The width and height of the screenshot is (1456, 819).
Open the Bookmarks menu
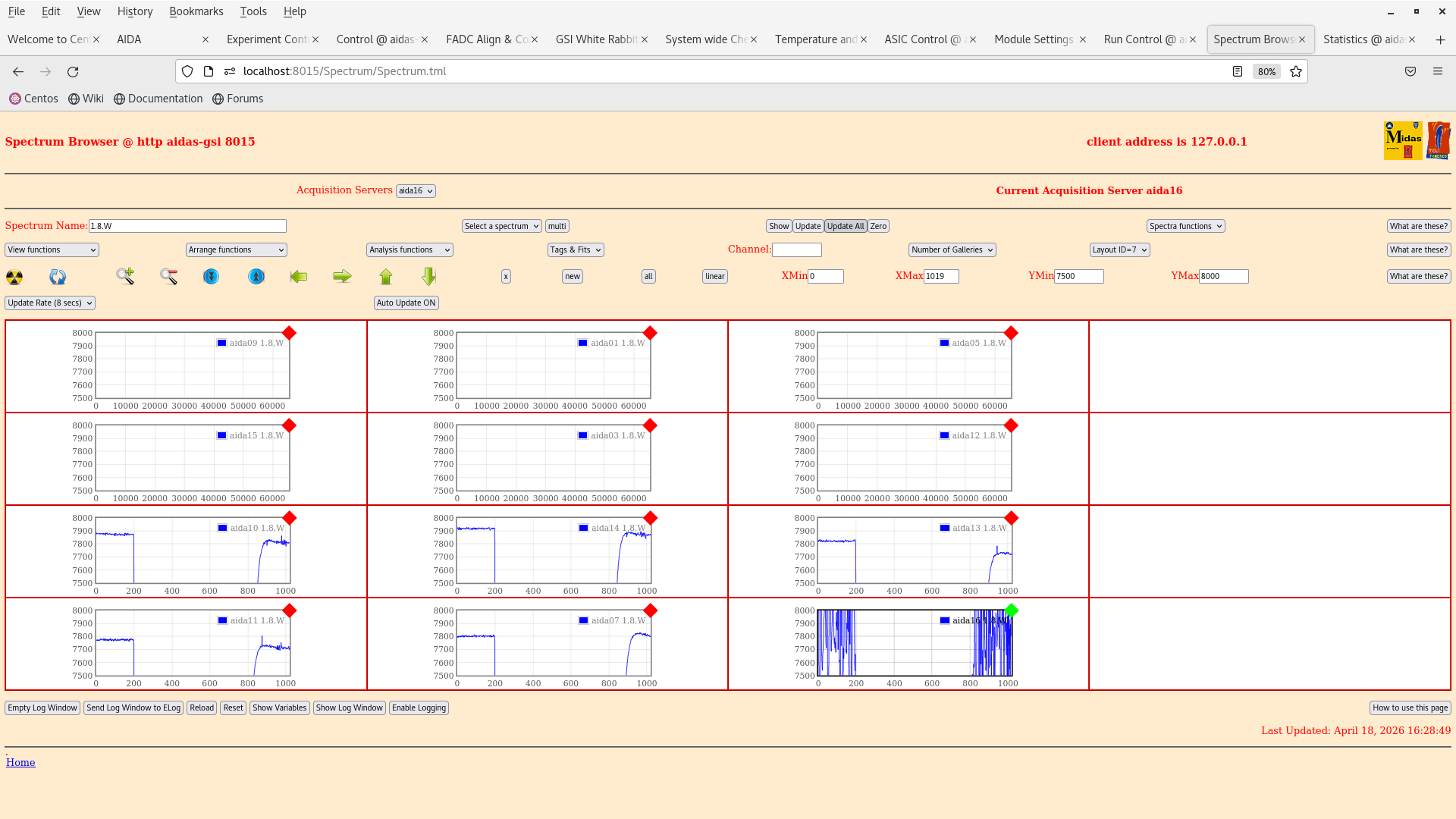click(x=196, y=11)
